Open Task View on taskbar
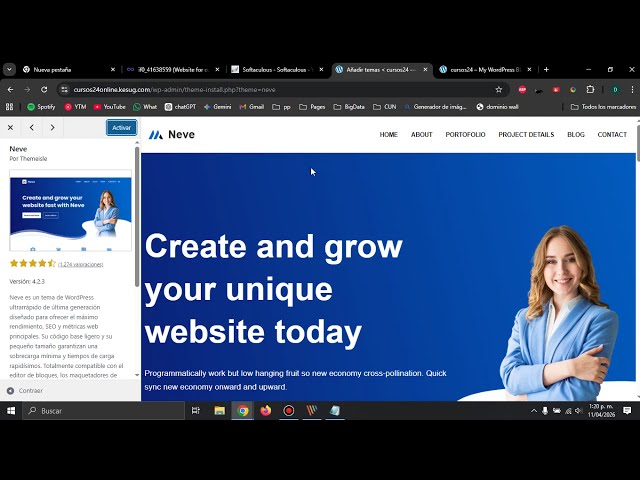 point(196,411)
